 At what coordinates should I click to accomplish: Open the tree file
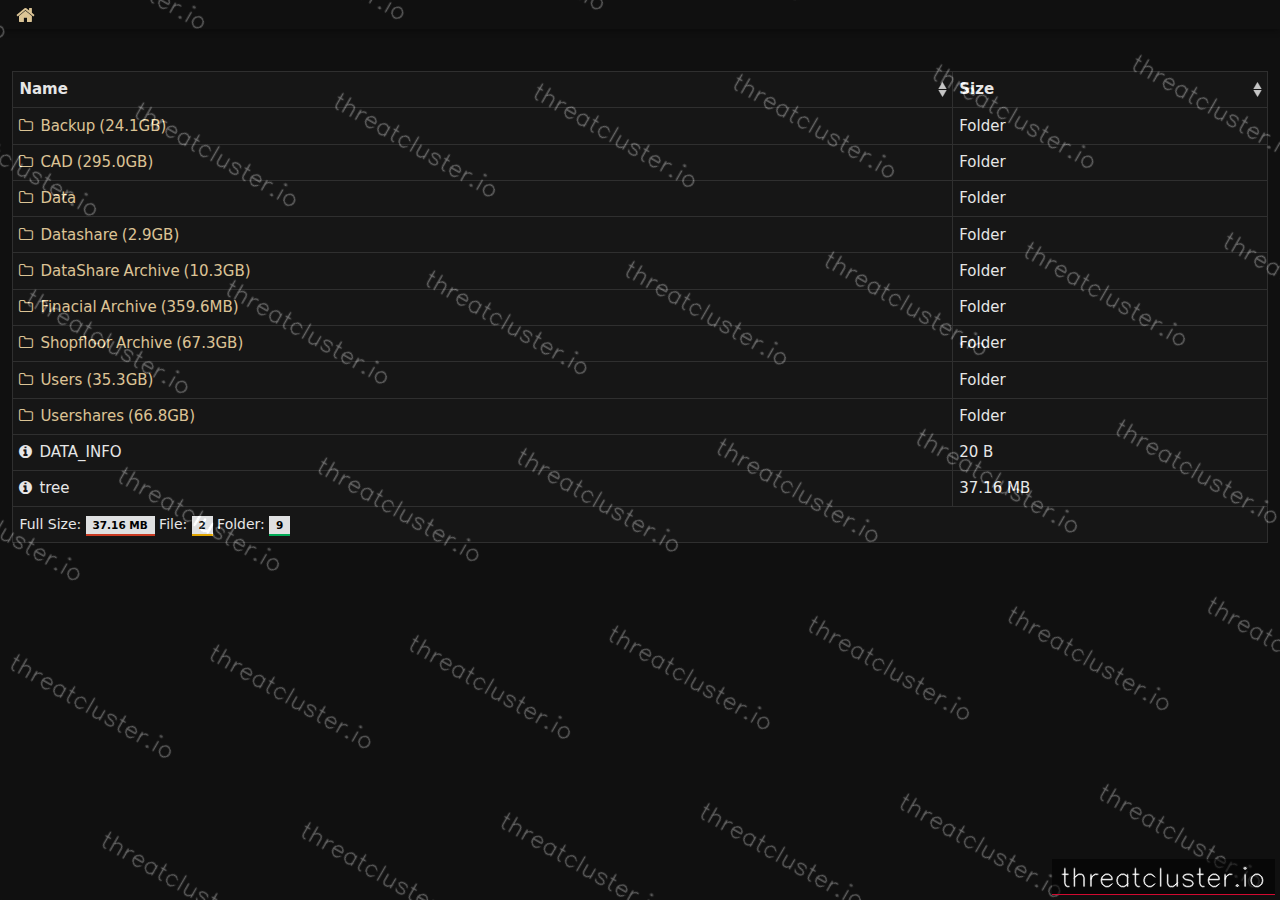[x=54, y=488]
